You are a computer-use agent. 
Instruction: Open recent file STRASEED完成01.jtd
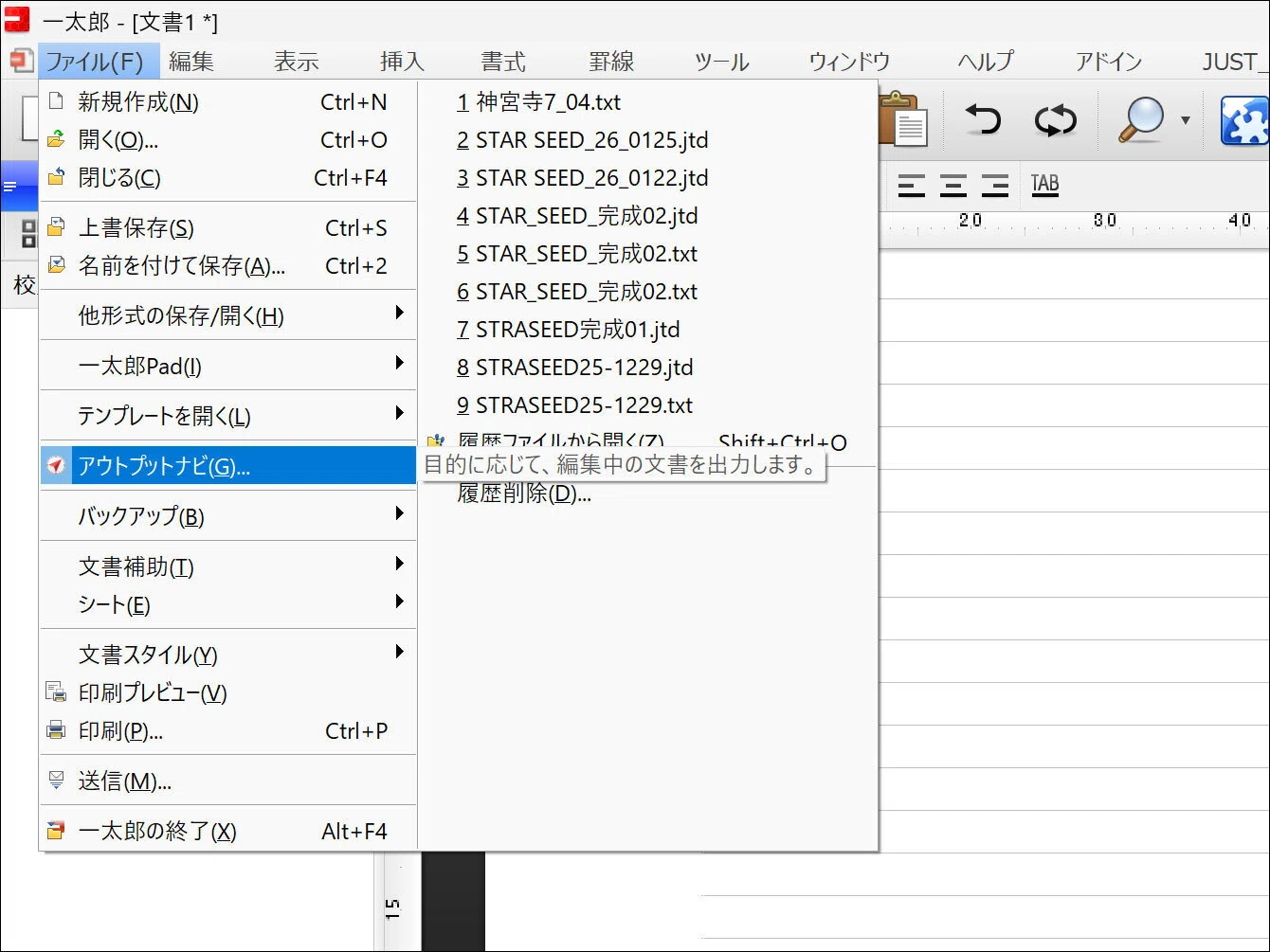coord(648,329)
